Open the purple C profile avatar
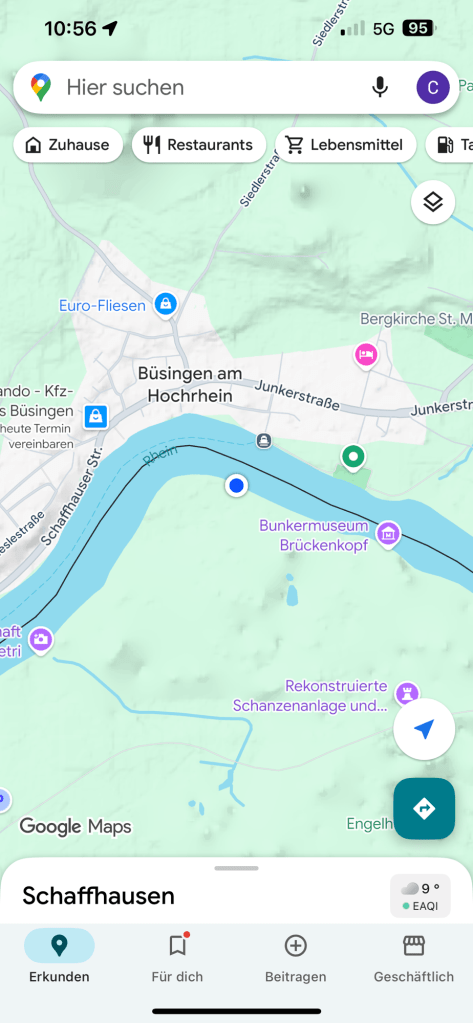Screen dimensions: 473x1023 tap(433, 87)
